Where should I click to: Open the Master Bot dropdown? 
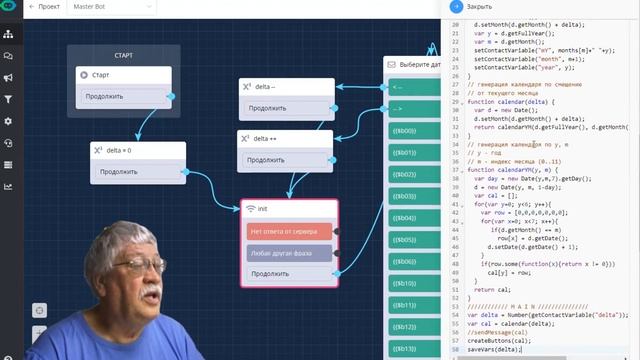click(111, 7)
